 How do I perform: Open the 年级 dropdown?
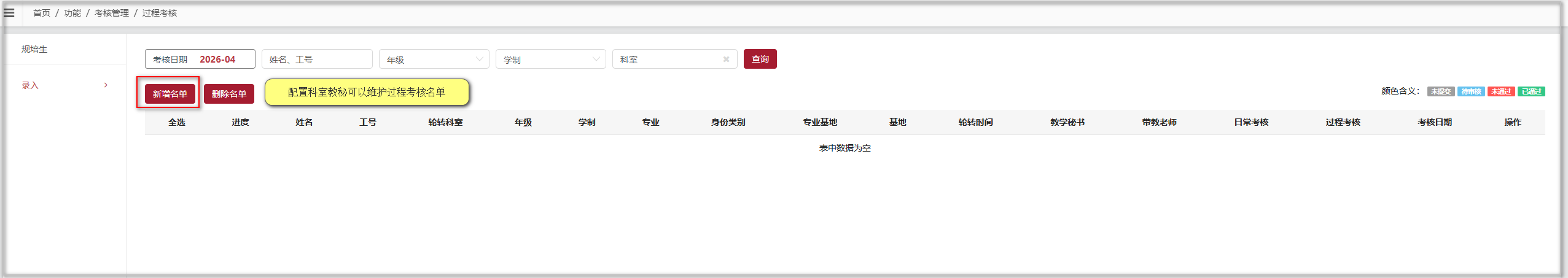coord(434,59)
